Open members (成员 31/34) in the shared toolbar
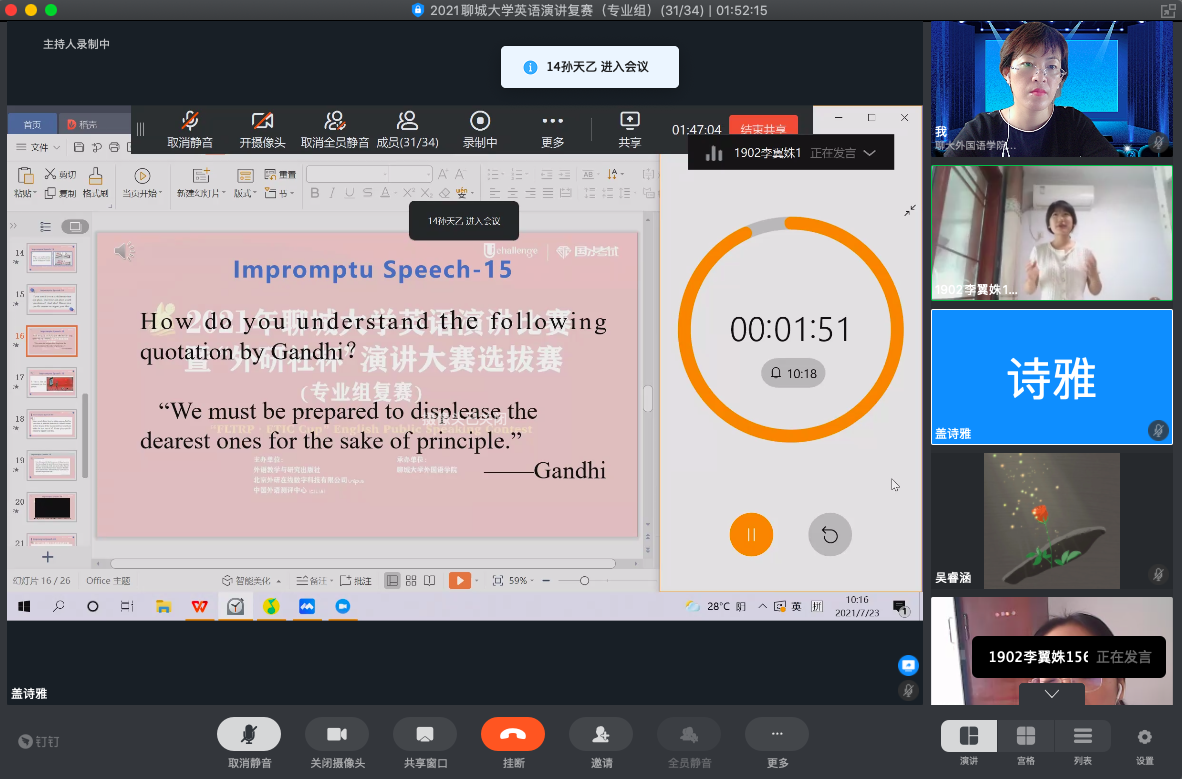 407,128
